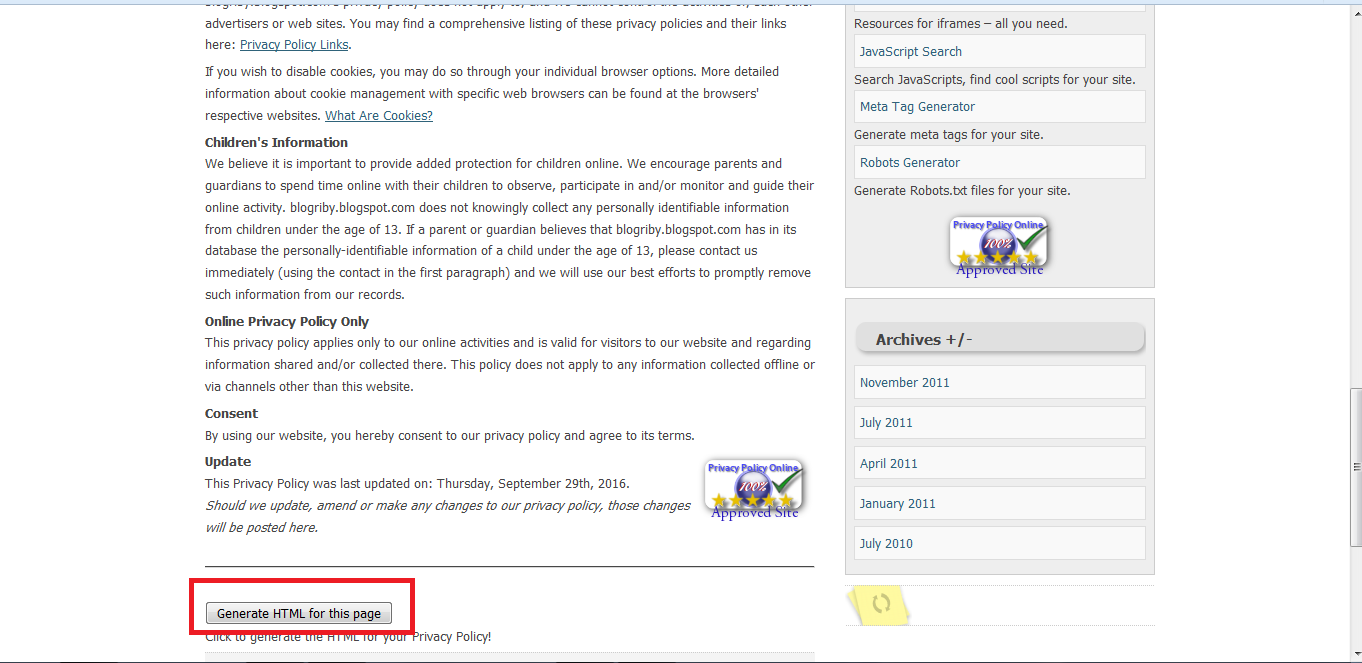
Task: Click the 'Generate meta tags for your site.' text
Action: [949, 134]
